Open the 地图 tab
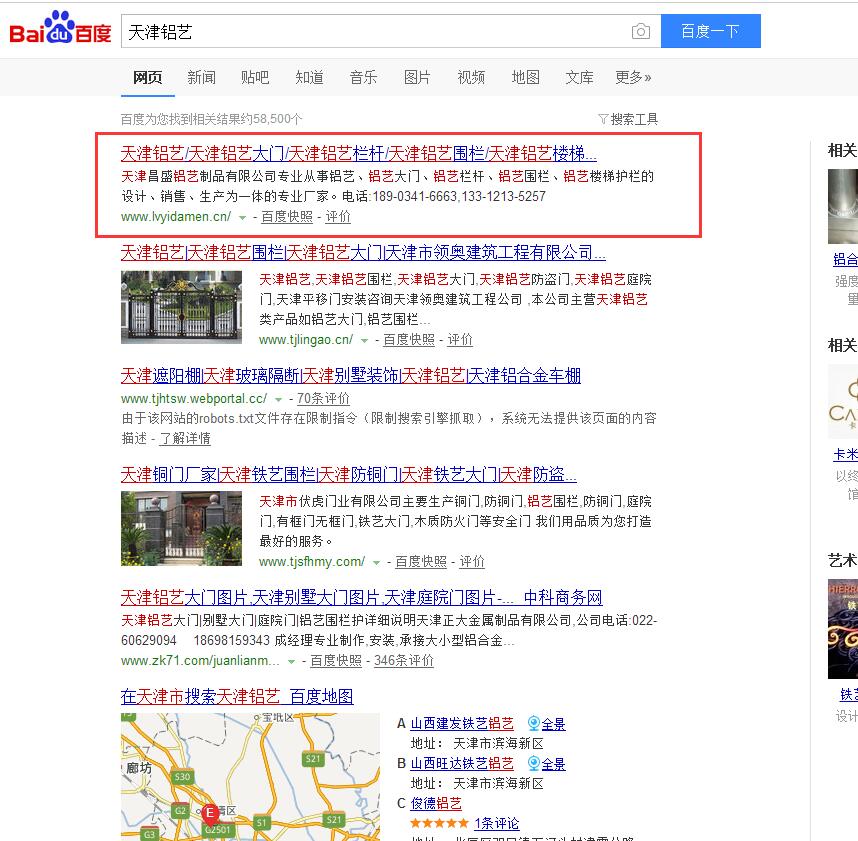Image resolution: width=858 pixels, height=841 pixels. [525, 77]
